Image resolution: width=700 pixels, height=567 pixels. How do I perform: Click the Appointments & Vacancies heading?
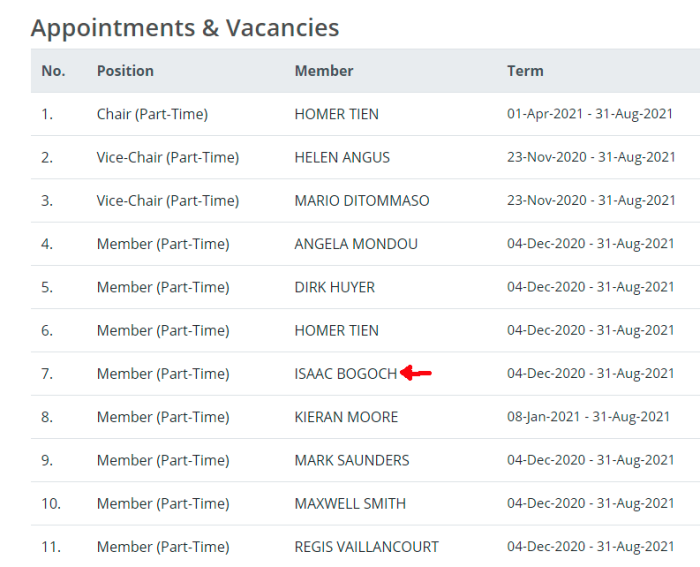[x=185, y=28]
